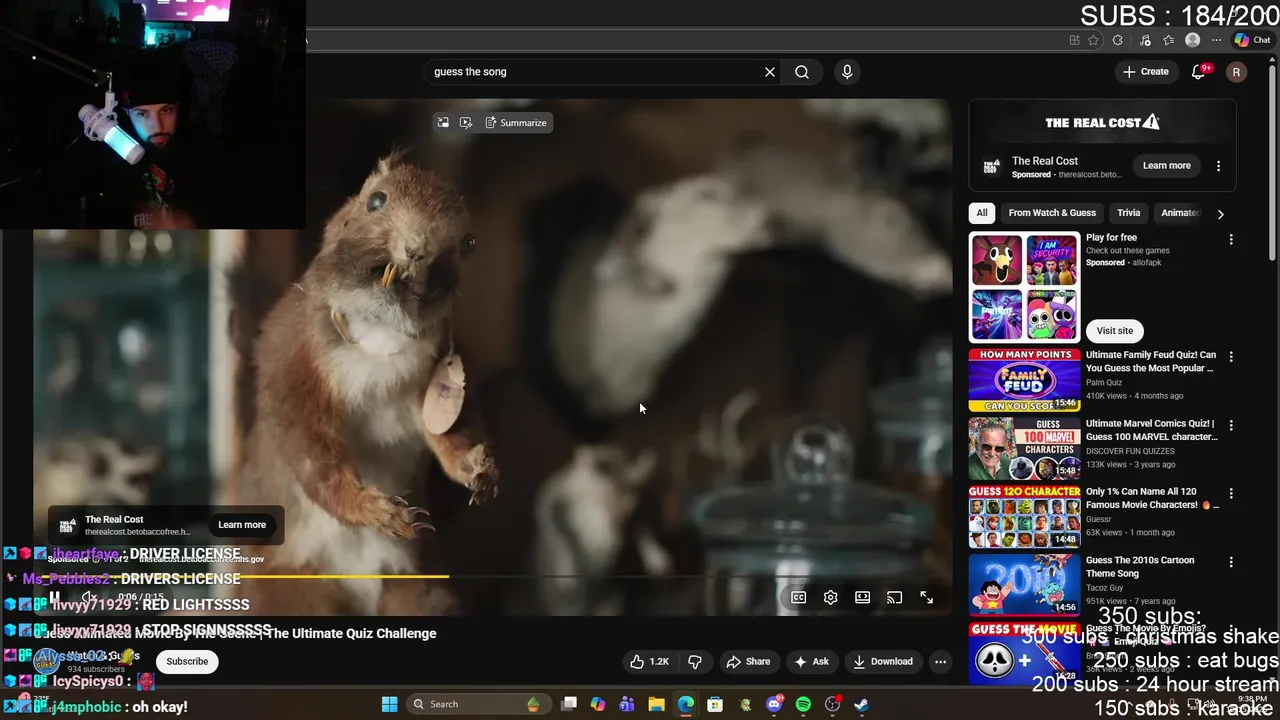Click the Edge install app icon in the address bar
Screen dimensions: 1280x720
tap(1074, 40)
